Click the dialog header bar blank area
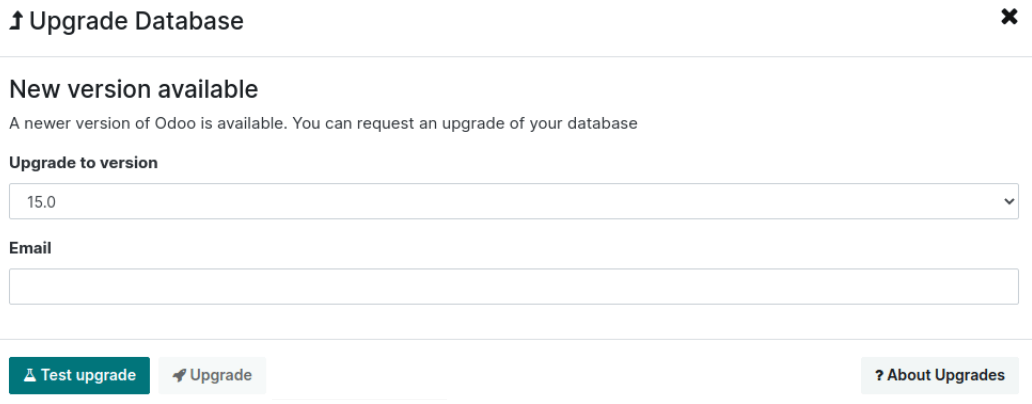The image size is (1032, 404). click(600, 21)
